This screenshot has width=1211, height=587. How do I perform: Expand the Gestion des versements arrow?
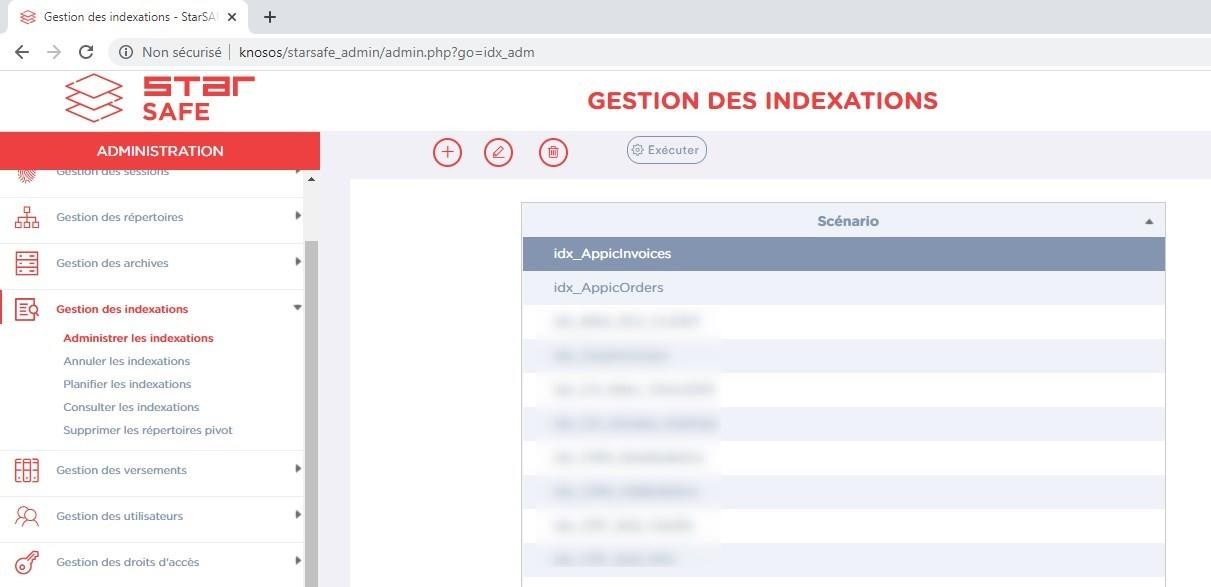[298, 469]
